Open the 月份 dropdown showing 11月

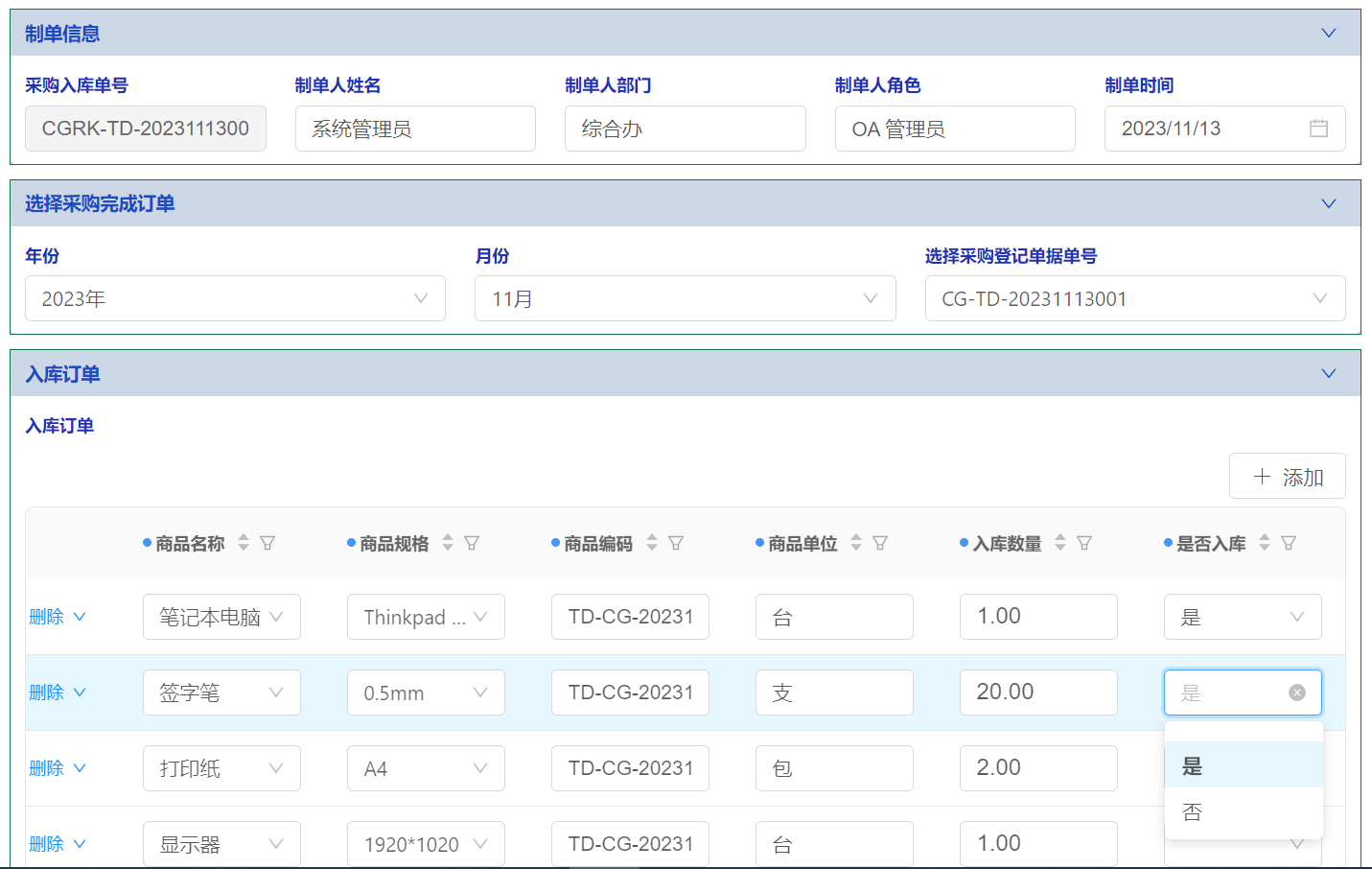click(x=685, y=298)
